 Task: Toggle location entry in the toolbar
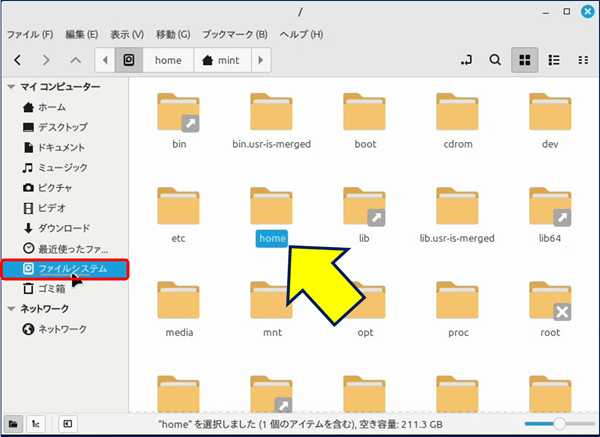click(466, 60)
